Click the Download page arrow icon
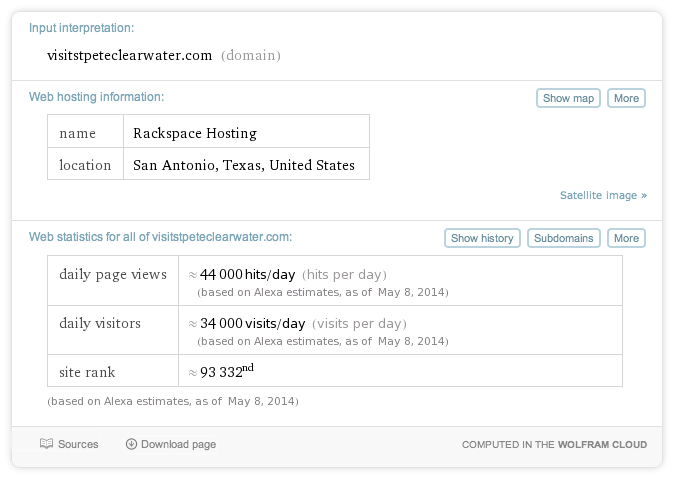Screen dimensions: 675x477 (x=131, y=444)
